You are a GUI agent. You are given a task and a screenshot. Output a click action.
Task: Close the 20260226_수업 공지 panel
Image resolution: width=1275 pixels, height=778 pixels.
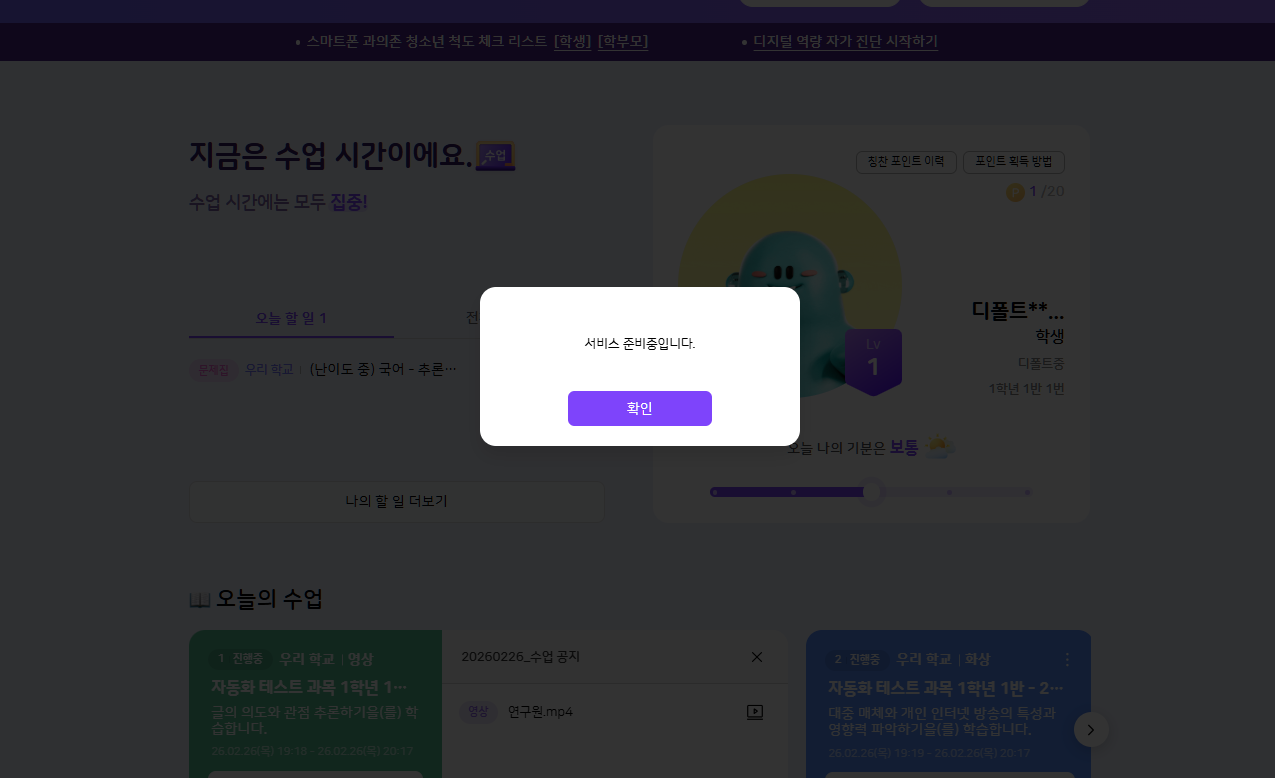click(x=756, y=657)
